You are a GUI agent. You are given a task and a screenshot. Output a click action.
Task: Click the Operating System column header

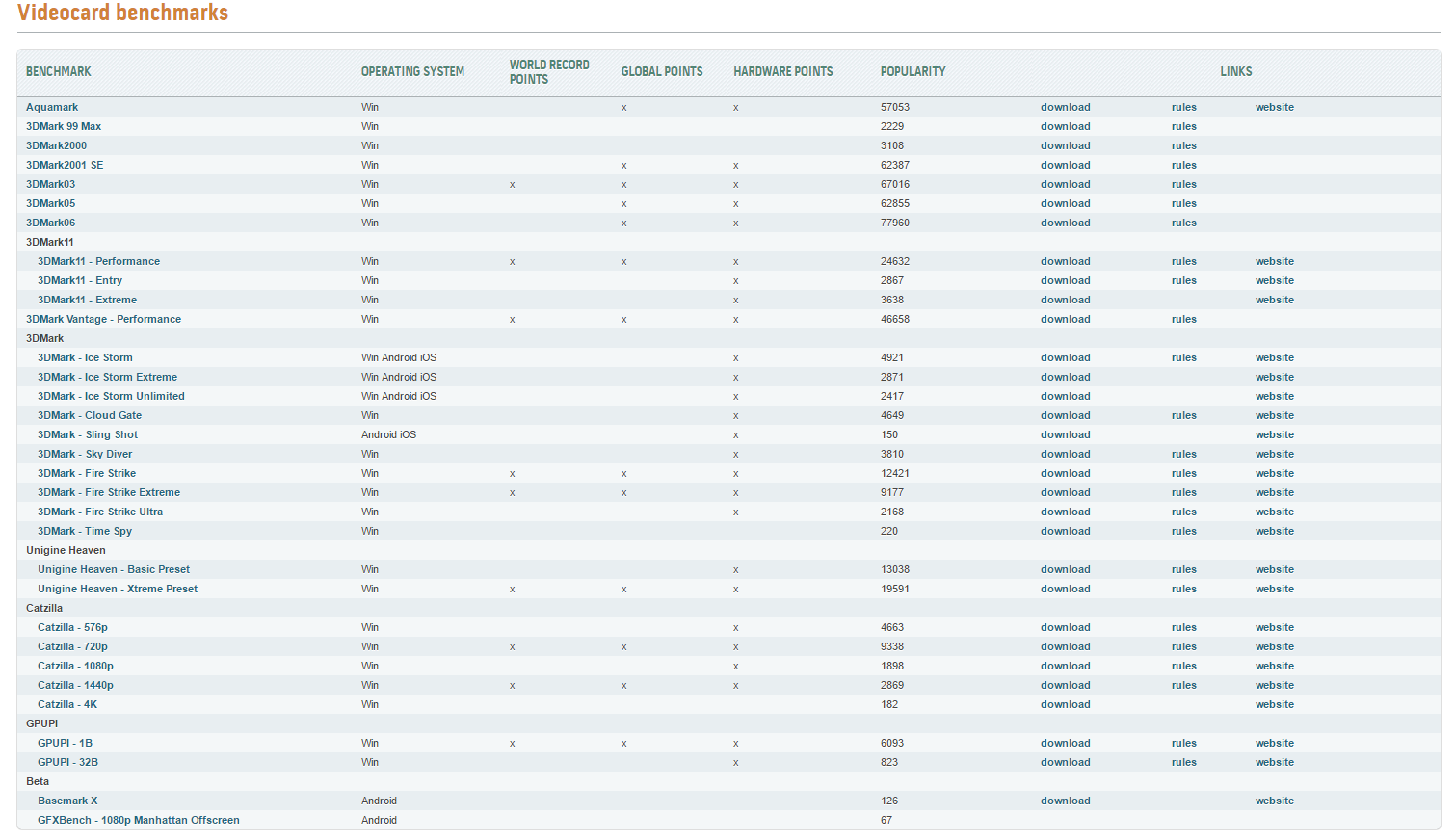click(412, 71)
